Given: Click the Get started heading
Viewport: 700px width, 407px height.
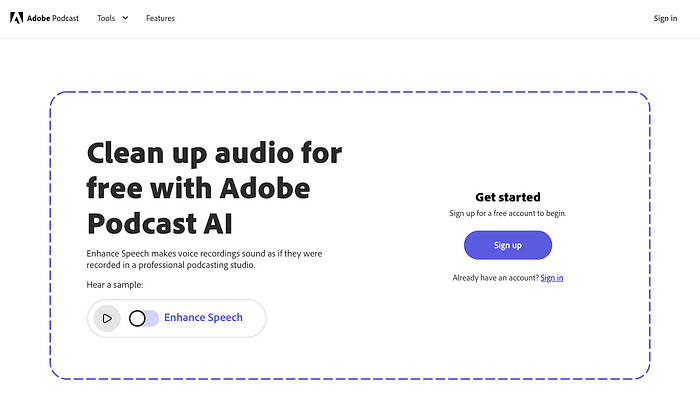Looking at the screenshot, I should pyautogui.click(x=508, y=197).
